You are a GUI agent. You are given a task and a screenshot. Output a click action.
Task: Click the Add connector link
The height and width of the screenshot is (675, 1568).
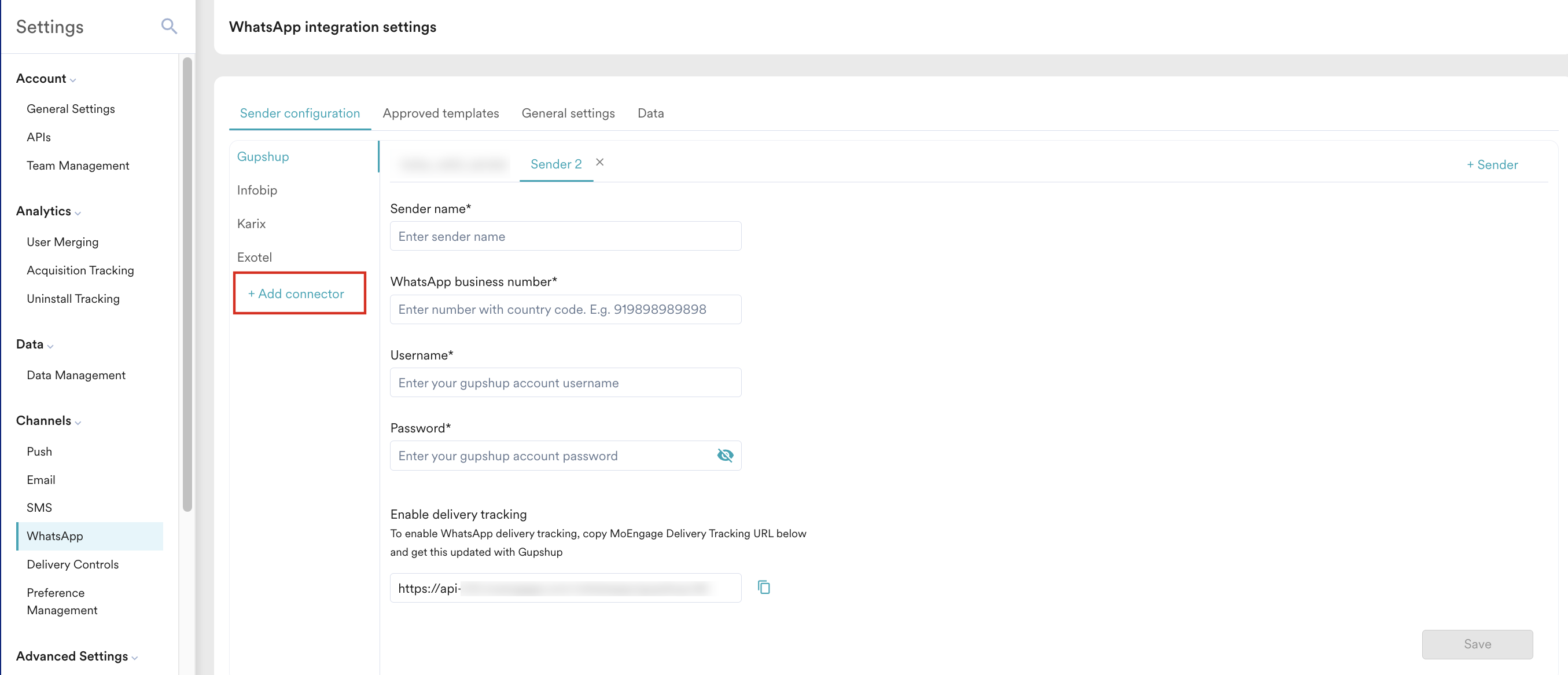pos(296,294)
